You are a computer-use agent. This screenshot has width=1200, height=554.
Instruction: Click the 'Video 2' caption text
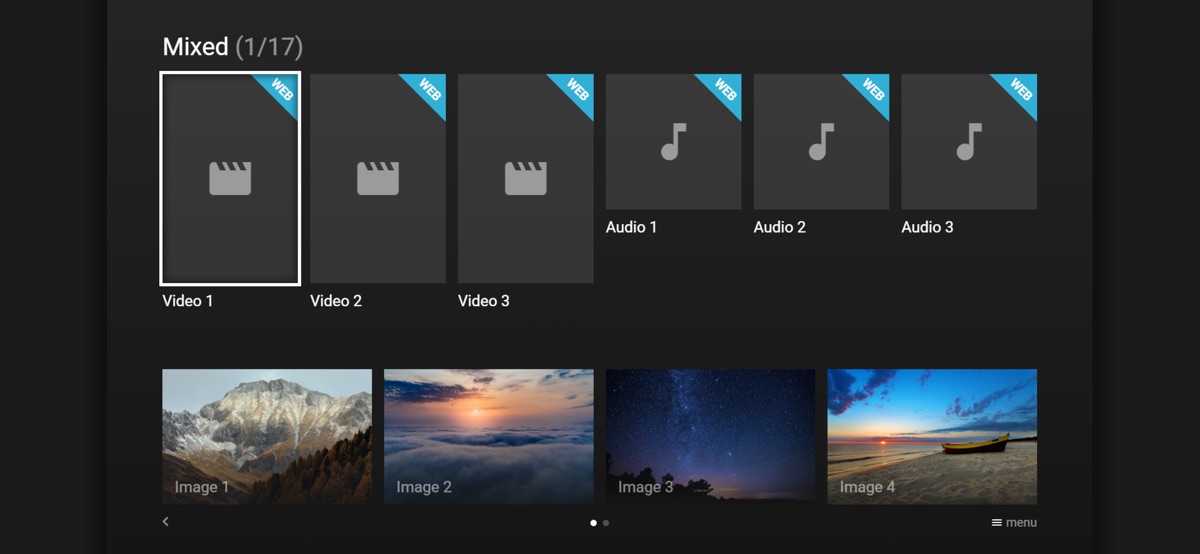pyautogui.click(x=336, y=300)
